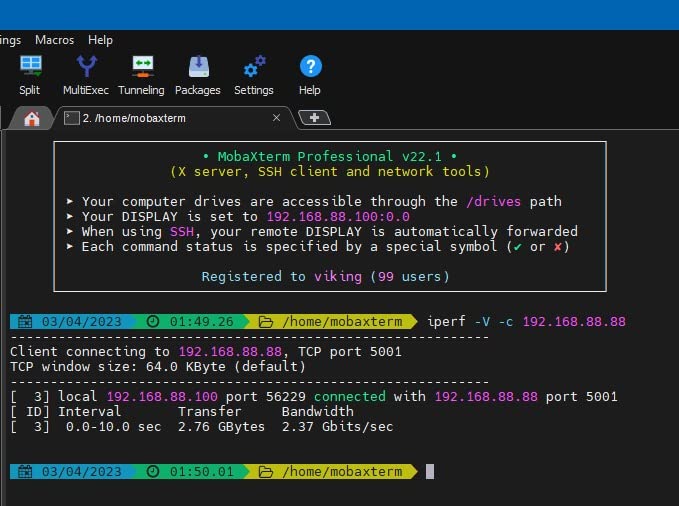Add a new terminal tab with plus button
This screenshot has height=506, width=679.
(315, 117)
